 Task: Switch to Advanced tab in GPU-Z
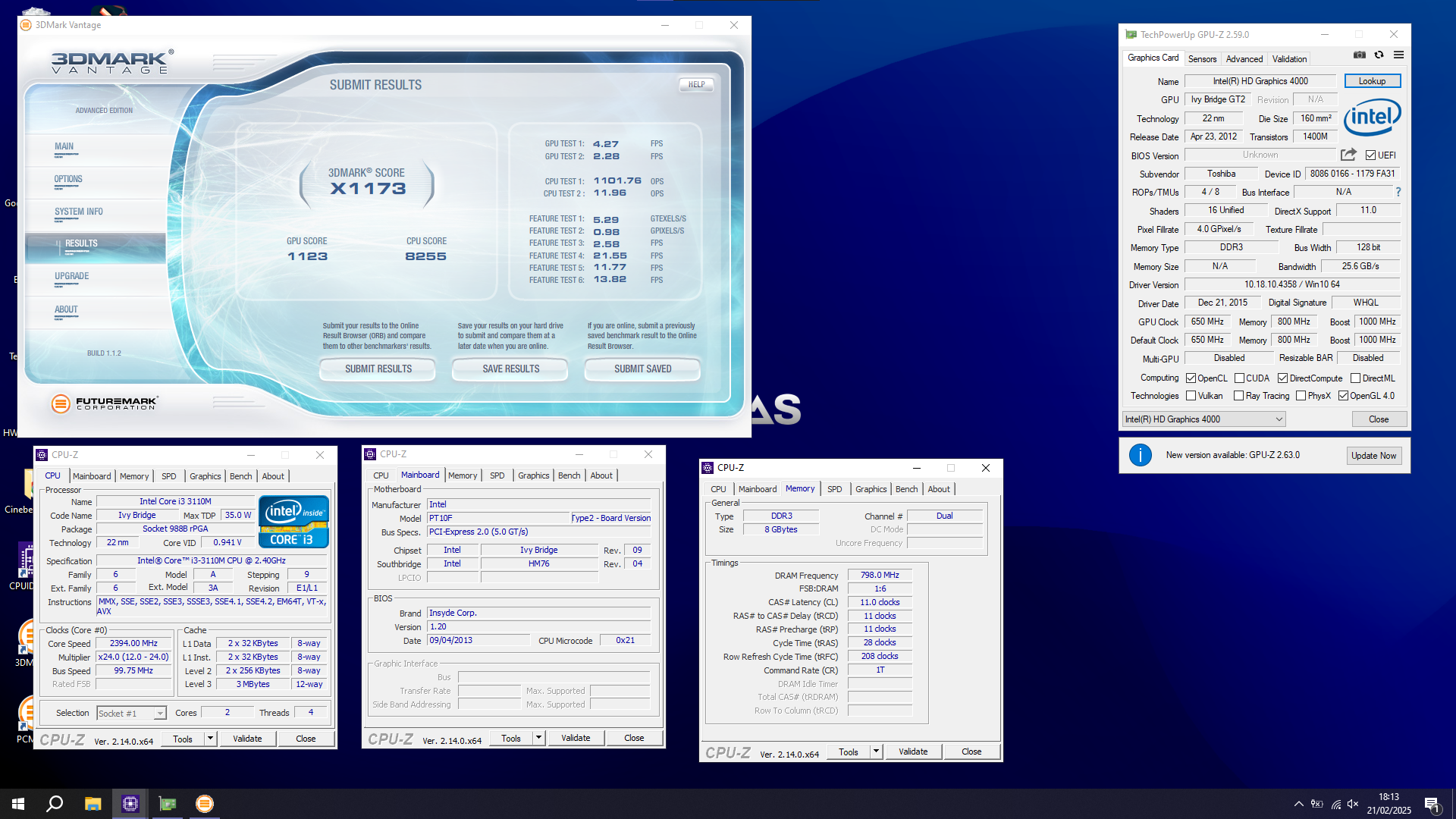click(1244, 59)
